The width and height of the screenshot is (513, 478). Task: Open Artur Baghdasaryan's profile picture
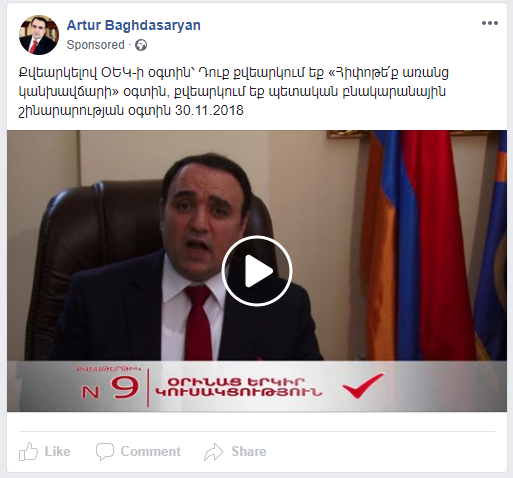pos(39,35)
